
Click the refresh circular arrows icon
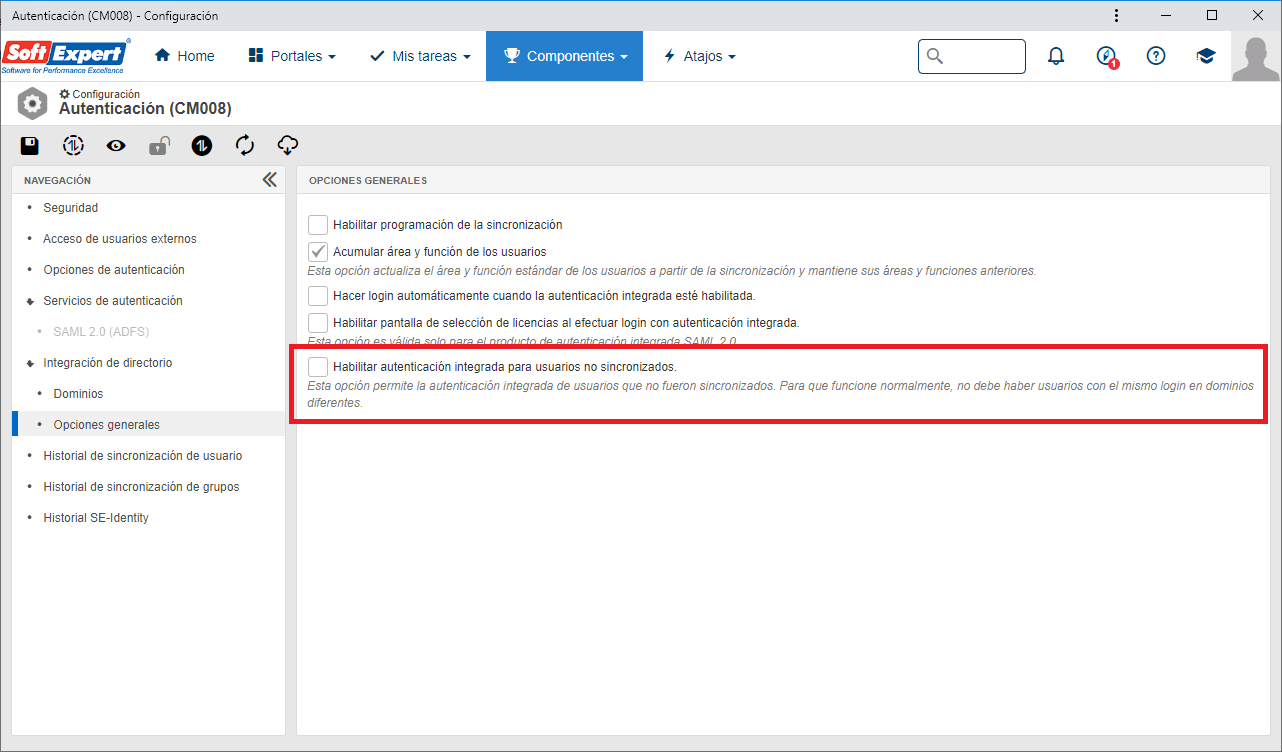coord(245,146)
